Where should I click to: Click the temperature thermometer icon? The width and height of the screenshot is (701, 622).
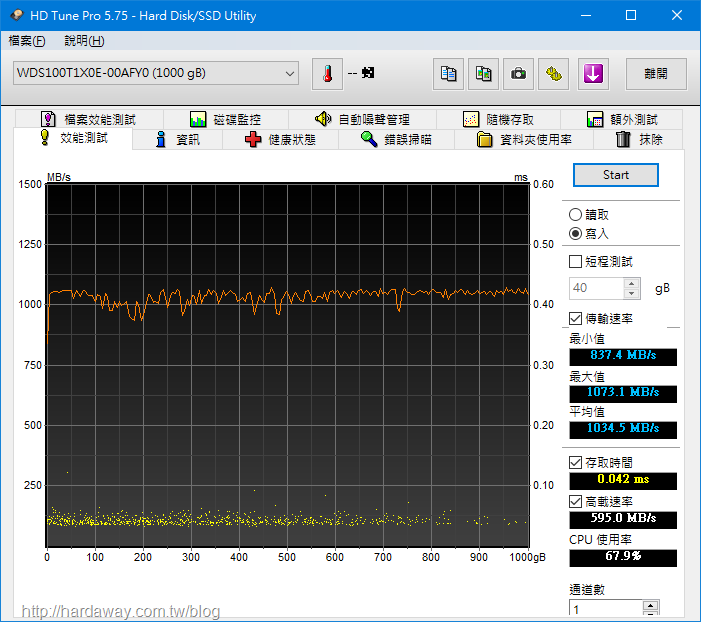pyautogui.click(x=327, y=74)
